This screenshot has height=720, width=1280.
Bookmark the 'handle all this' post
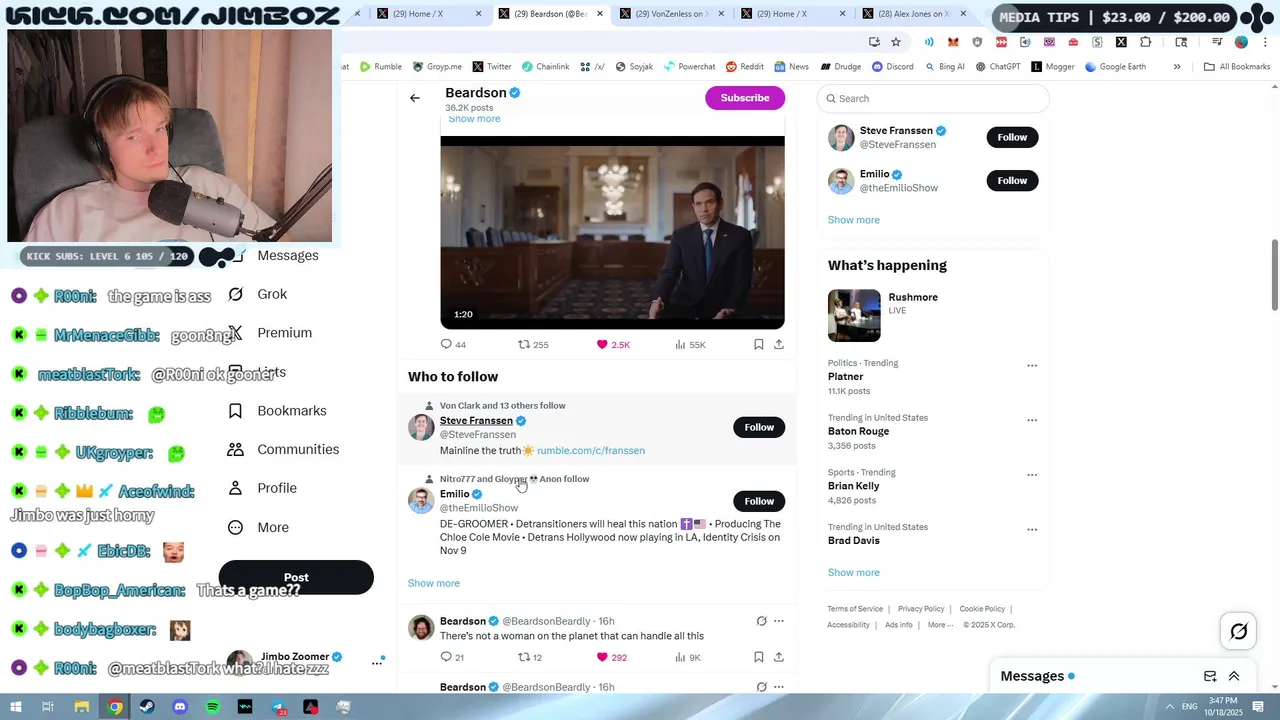(758, 657)
